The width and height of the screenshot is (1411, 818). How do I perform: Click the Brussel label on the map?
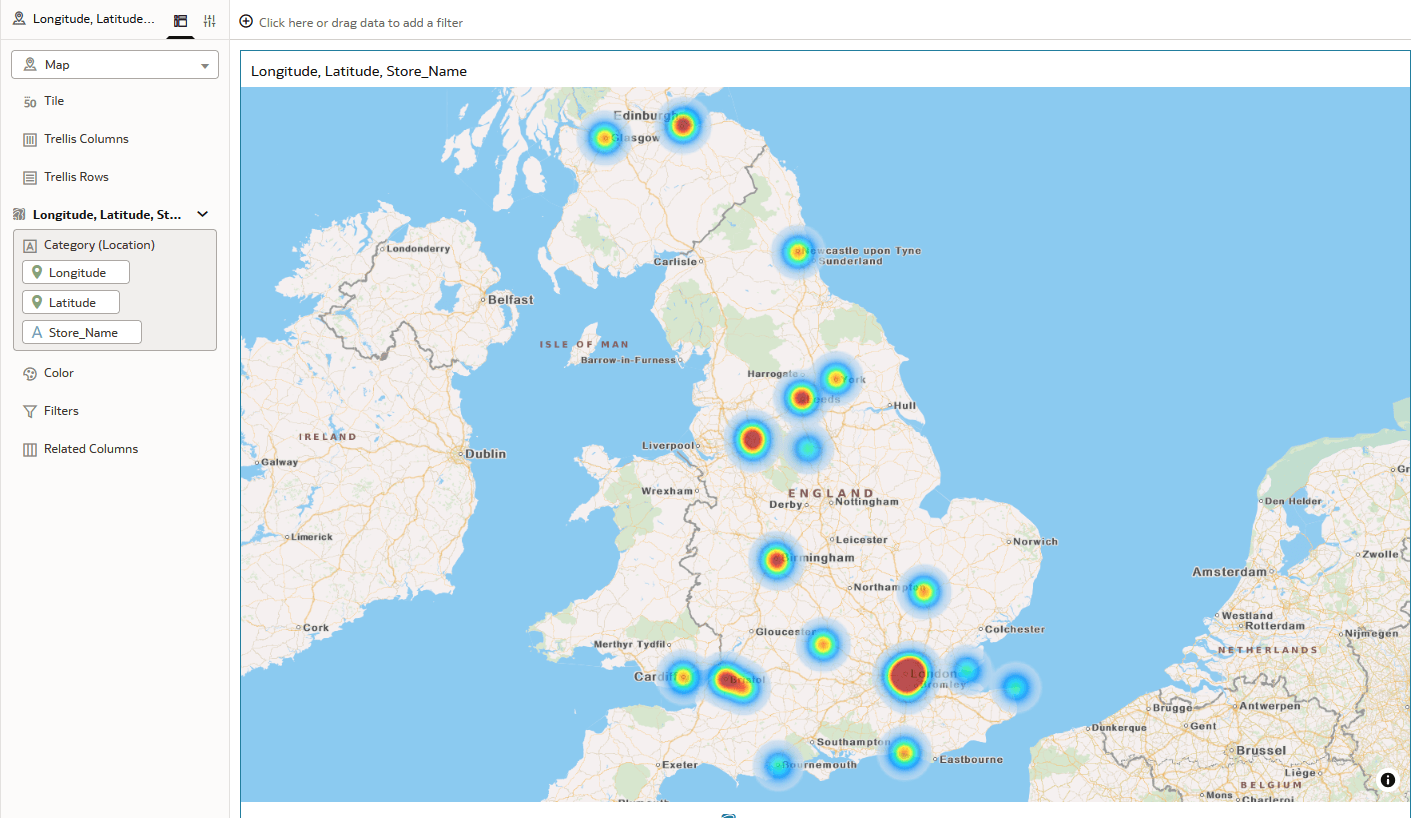(x=1261, y=750)
